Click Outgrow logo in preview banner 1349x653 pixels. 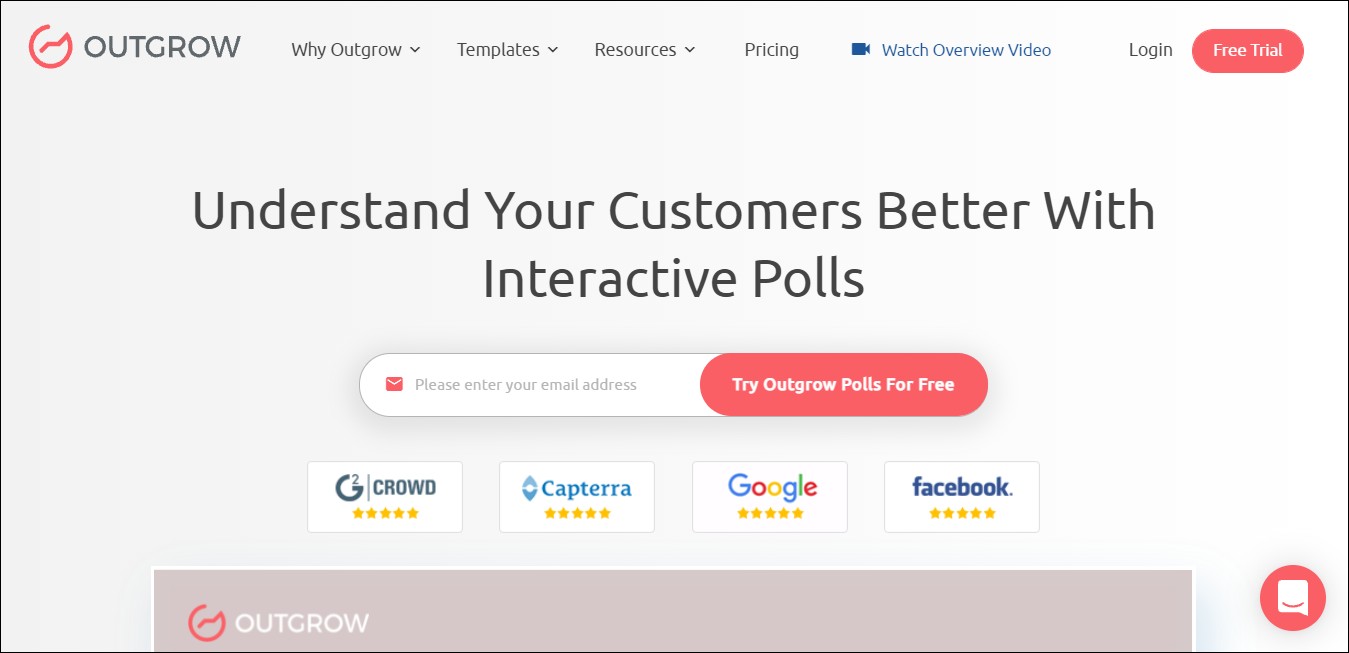pyautogui.click(x=278, y=622)
